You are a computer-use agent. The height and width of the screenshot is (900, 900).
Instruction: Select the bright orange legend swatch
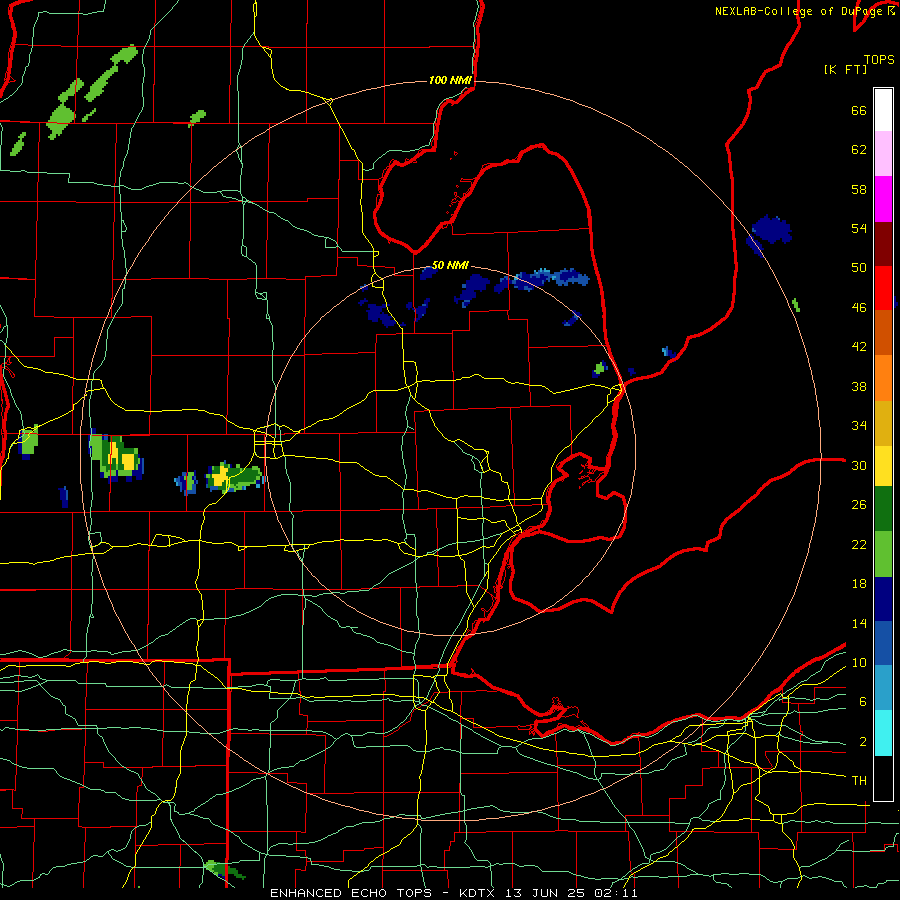click(883, 378)
